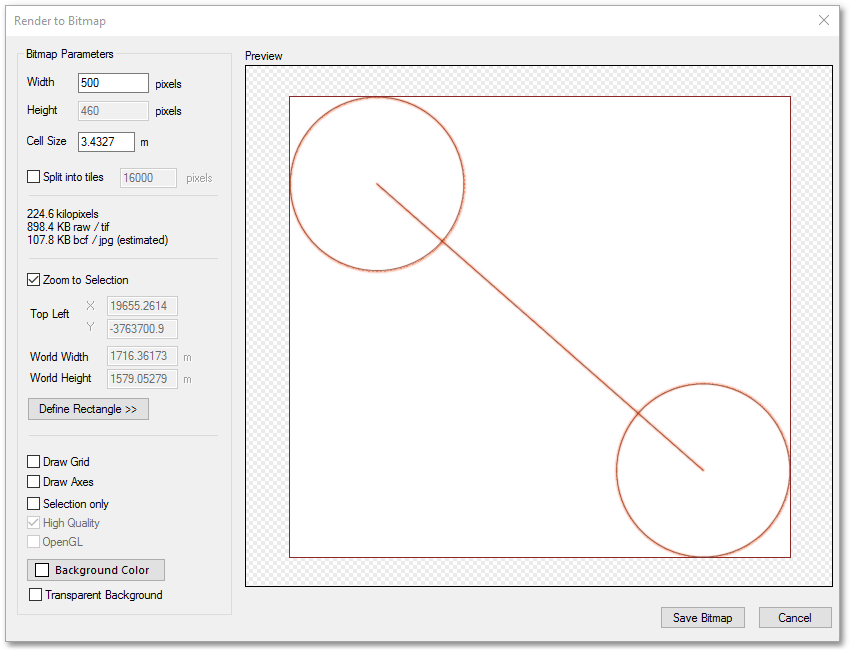Toggle the OpenGL checkbox

click(x=34, y=541)
